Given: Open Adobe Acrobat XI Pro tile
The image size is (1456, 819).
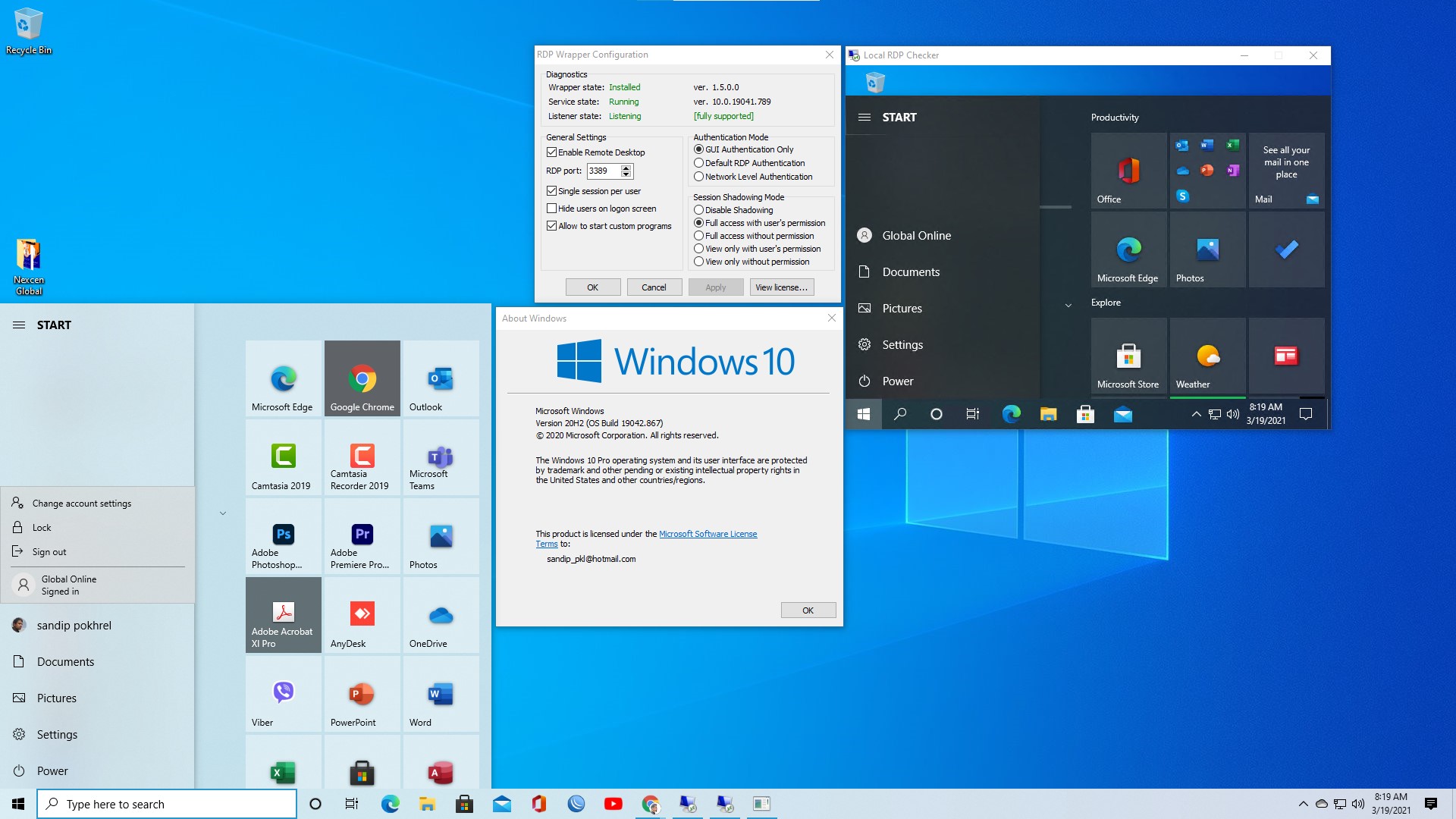Looking at the screenshot, I should coord(284,615).
